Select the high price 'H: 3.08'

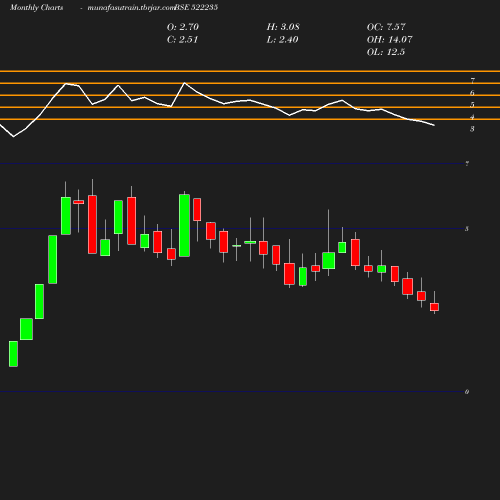coord(283,27)
